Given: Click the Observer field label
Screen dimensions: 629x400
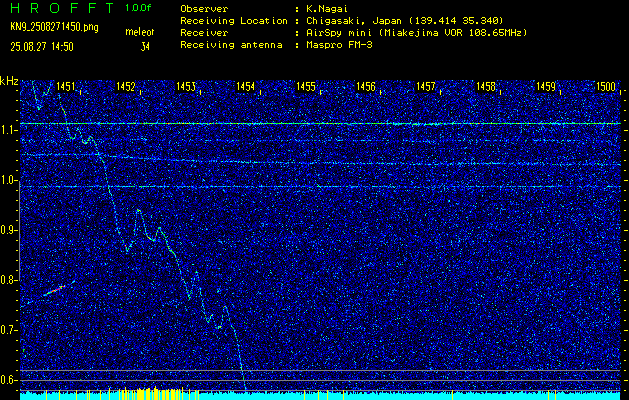Looking at the screenshot, I should point(204,9).
